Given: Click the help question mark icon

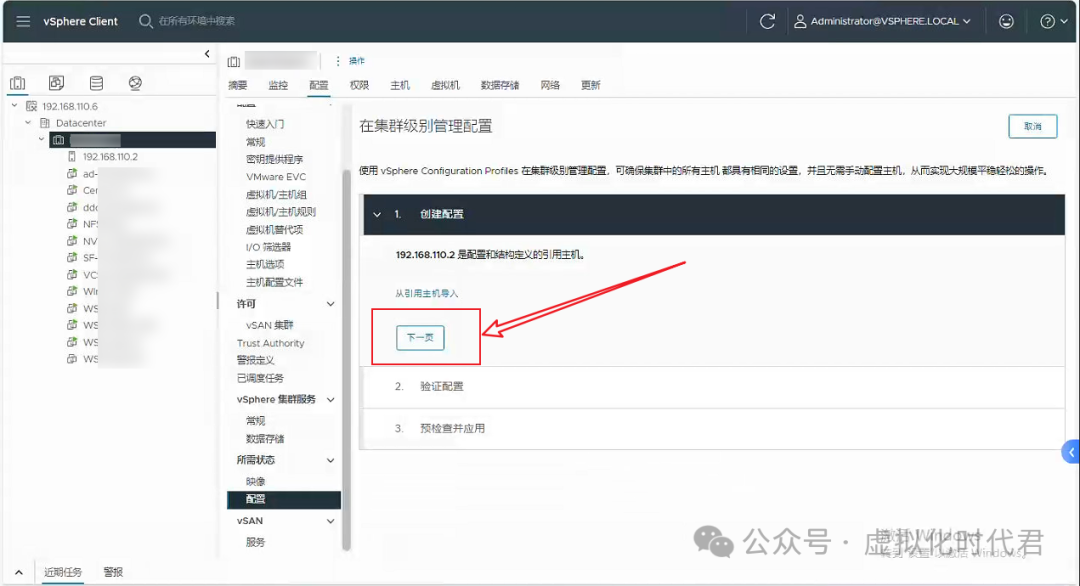Looking at the screenshot, I should (1045, 20).
